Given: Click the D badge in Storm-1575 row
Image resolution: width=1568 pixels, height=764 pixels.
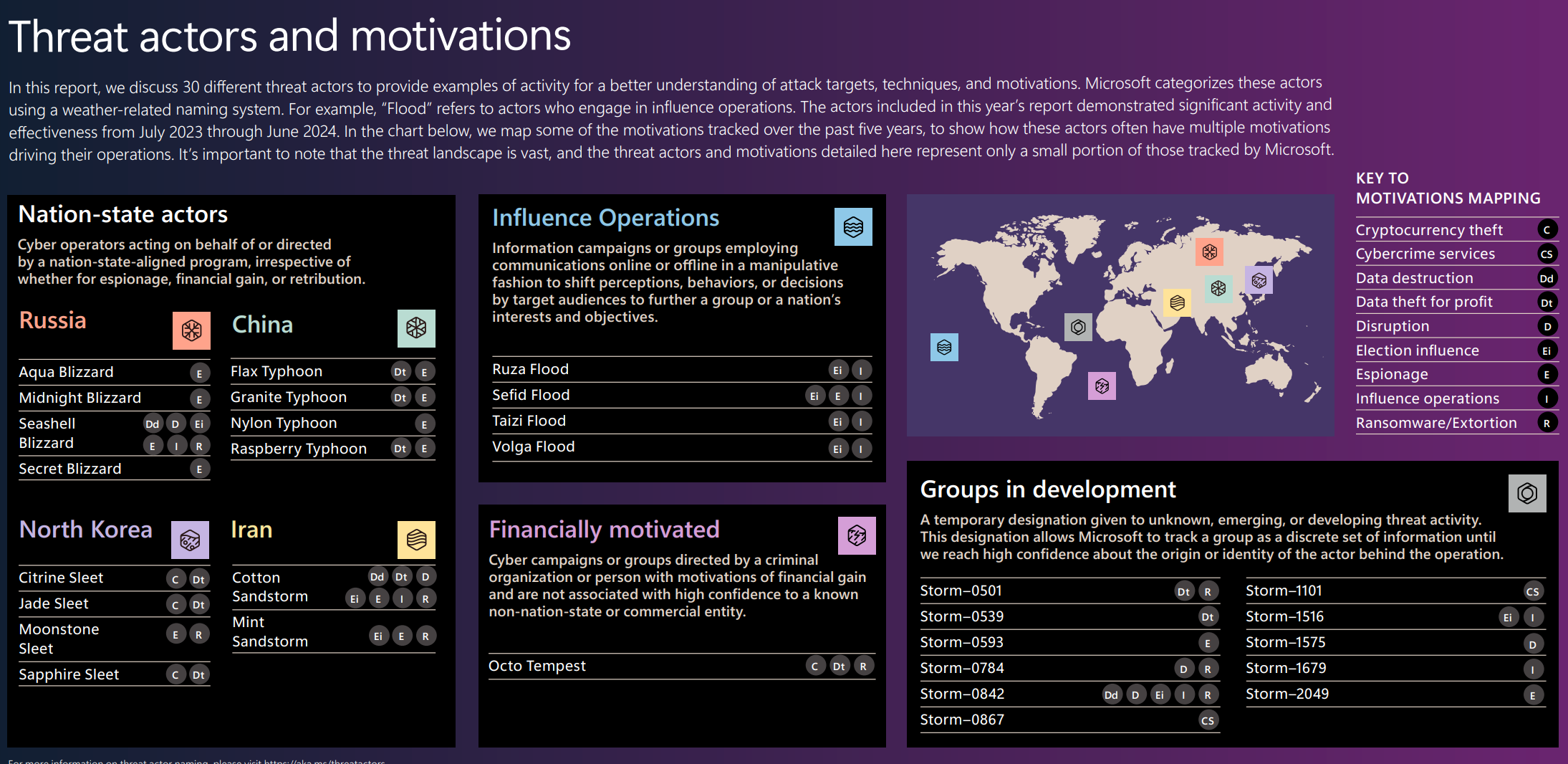Looking at the screenshot, I should click(x=1532, y=644).
